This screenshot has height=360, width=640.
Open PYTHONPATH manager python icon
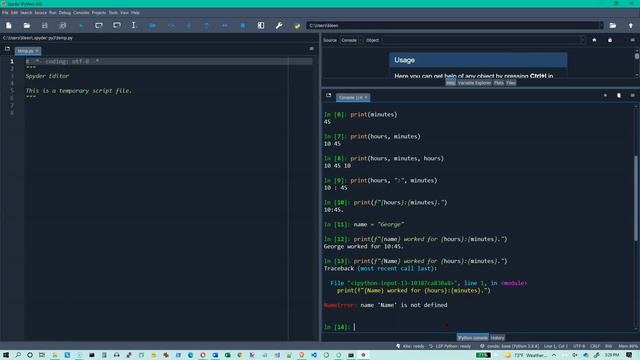pos(297,25)
